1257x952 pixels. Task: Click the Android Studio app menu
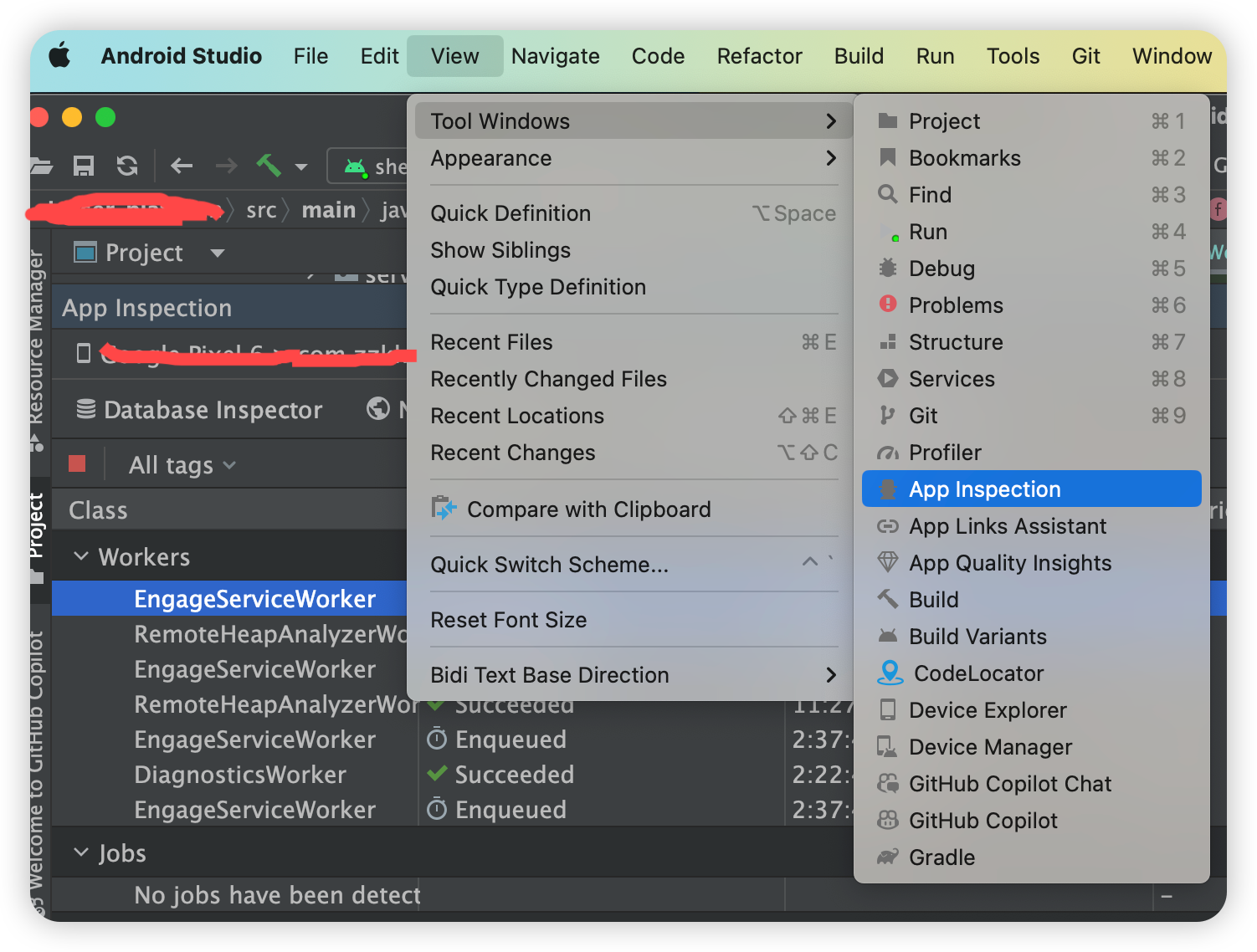(x=182, y=56)
